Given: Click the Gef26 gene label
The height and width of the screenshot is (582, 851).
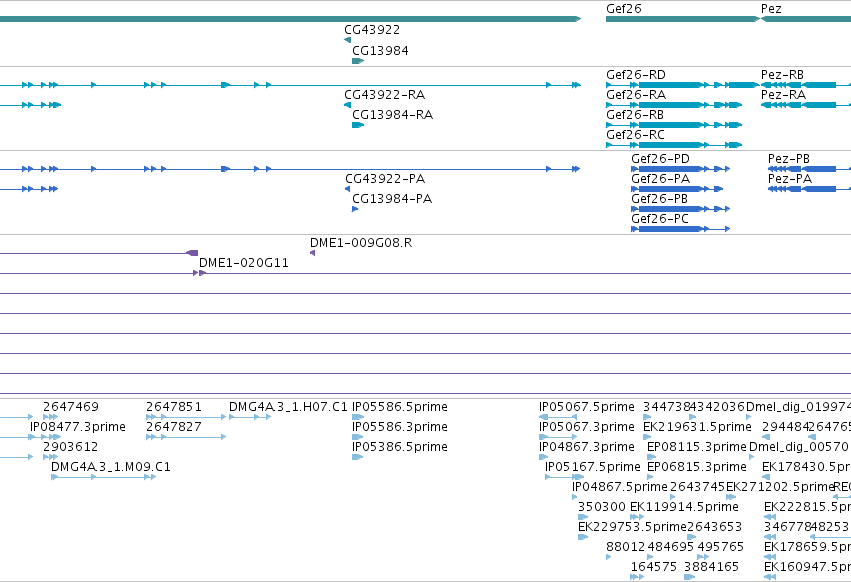Looking at the screenshot, I should [x=623, y=9].
